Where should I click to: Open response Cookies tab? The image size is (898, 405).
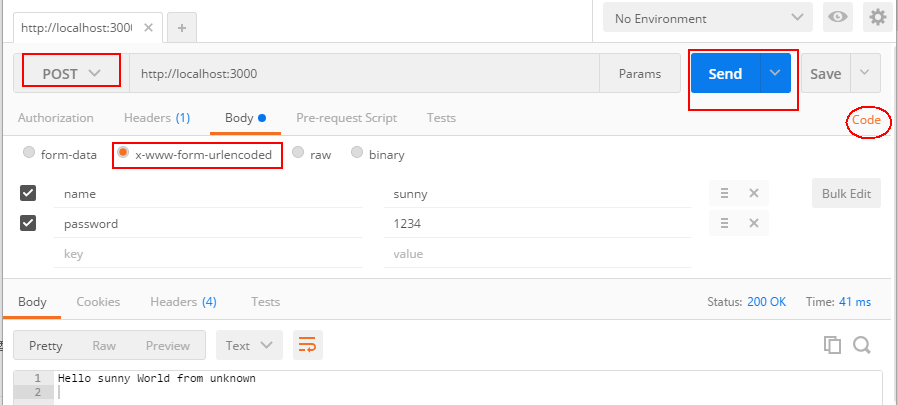point(98,301)
